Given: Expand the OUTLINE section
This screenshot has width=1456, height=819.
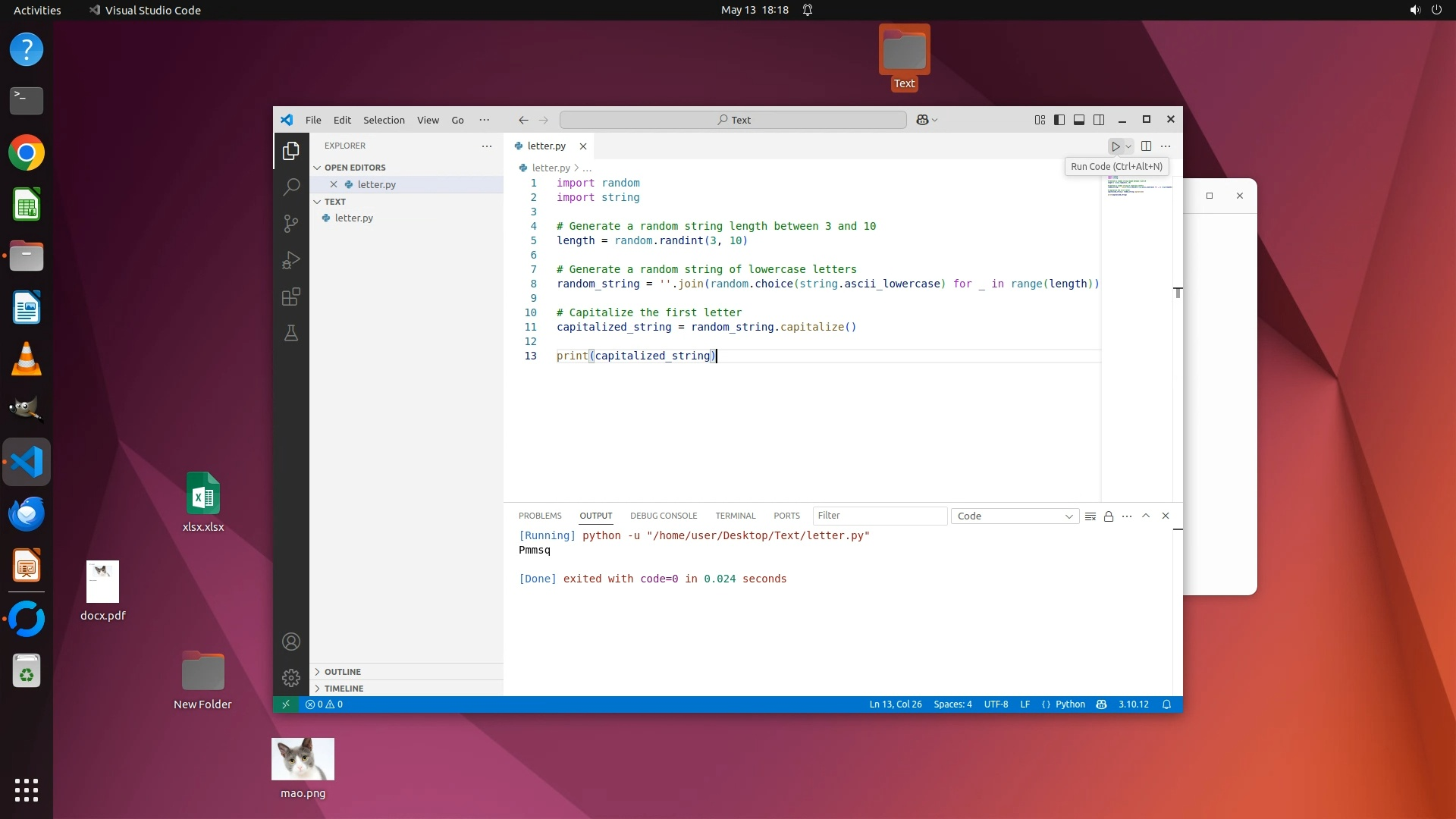Looking at the screenshot, I should coord(343,672).
